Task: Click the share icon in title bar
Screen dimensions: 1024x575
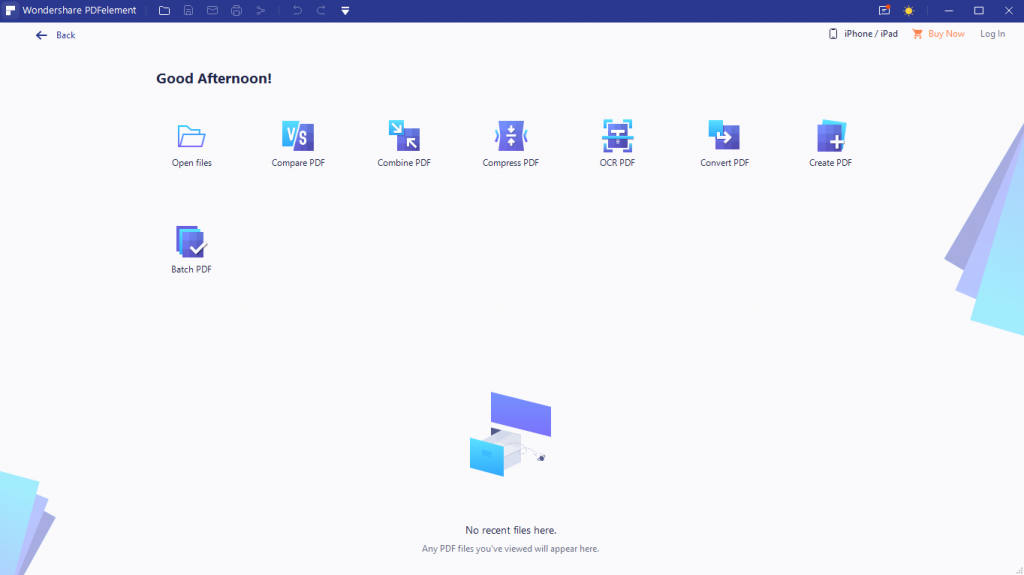Action: (261, 10)
